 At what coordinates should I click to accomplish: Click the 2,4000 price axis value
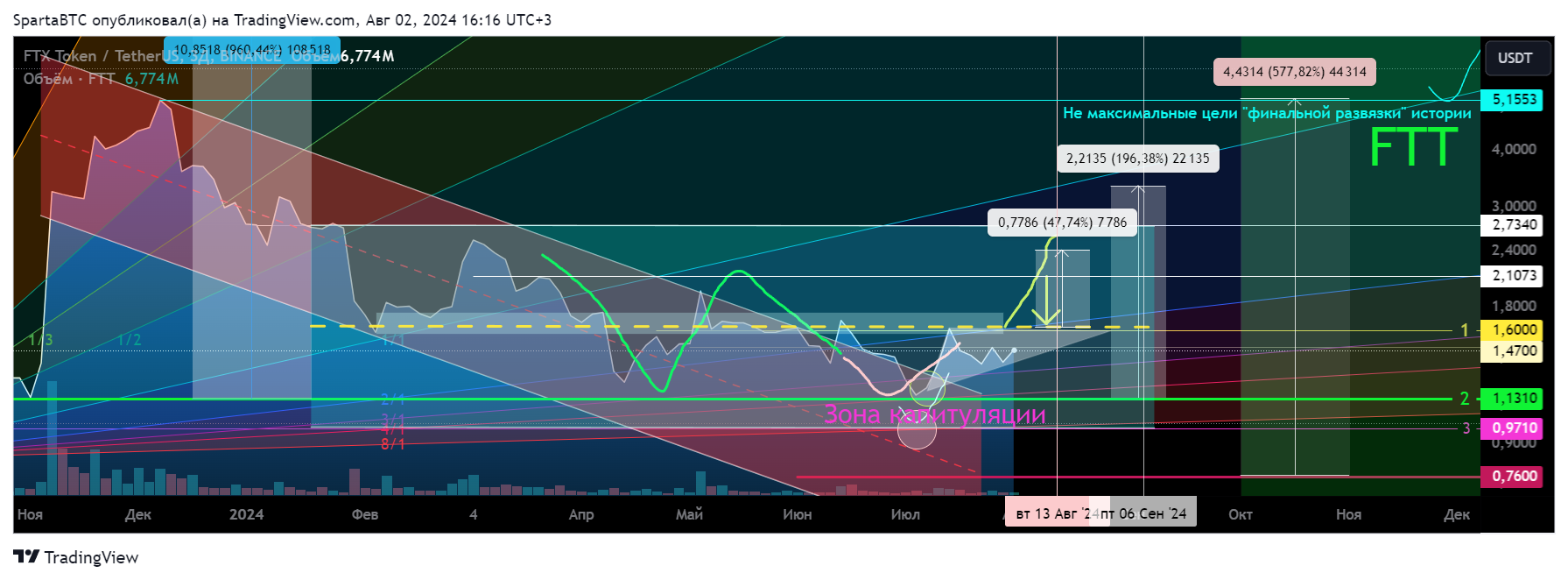tap(1514, 251)
